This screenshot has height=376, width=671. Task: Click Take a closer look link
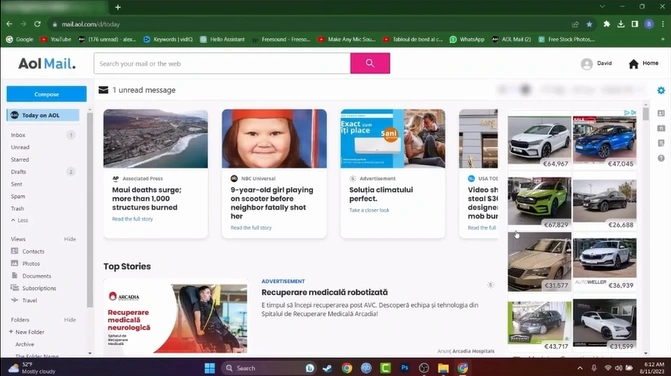coord(369,210)
